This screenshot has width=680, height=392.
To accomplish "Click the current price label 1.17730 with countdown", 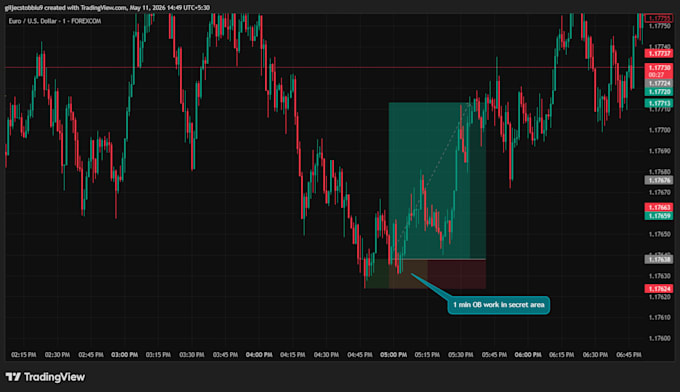I will 659,71.
